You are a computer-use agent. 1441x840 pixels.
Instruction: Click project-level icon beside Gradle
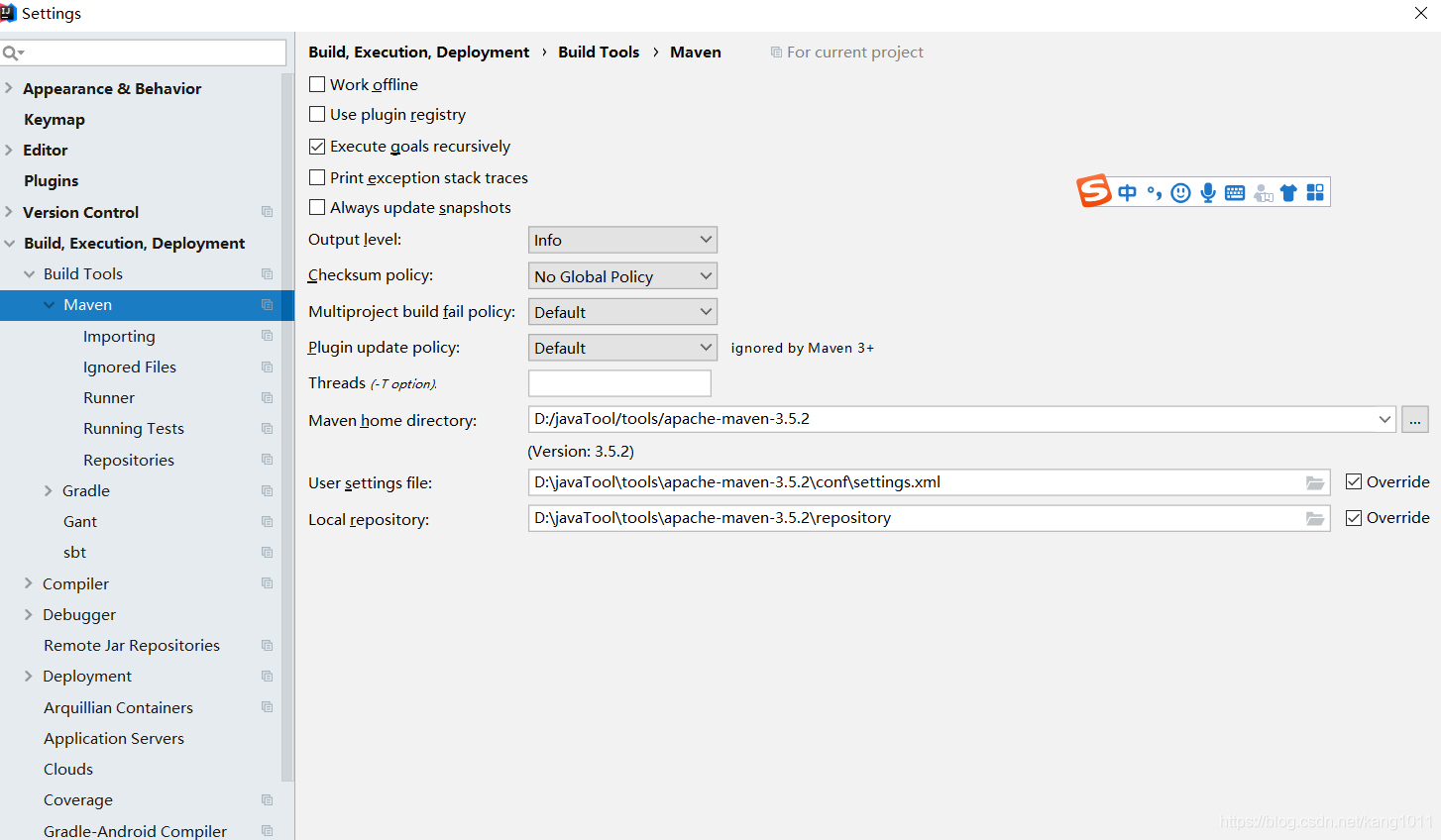(x=267, y=490)
